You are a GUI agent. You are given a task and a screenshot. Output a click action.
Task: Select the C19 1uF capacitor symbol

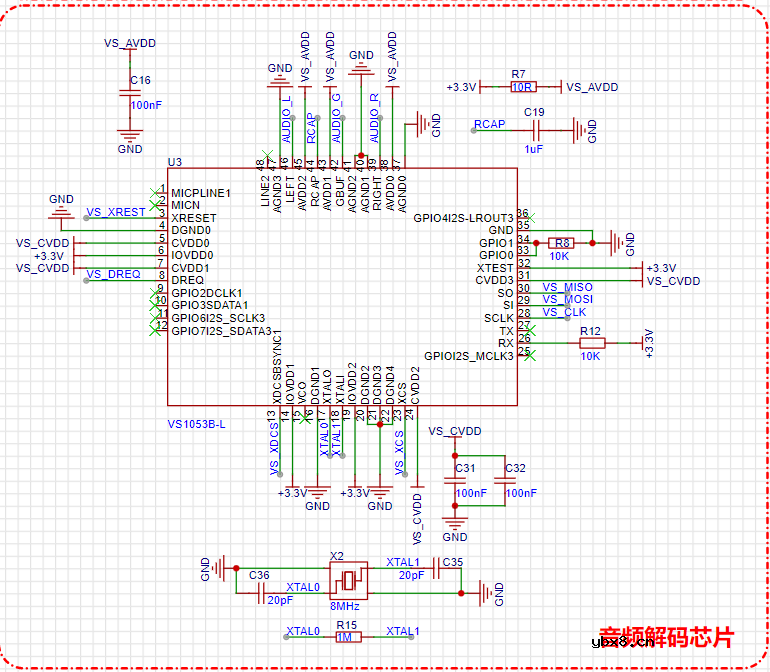coord(538,128)
